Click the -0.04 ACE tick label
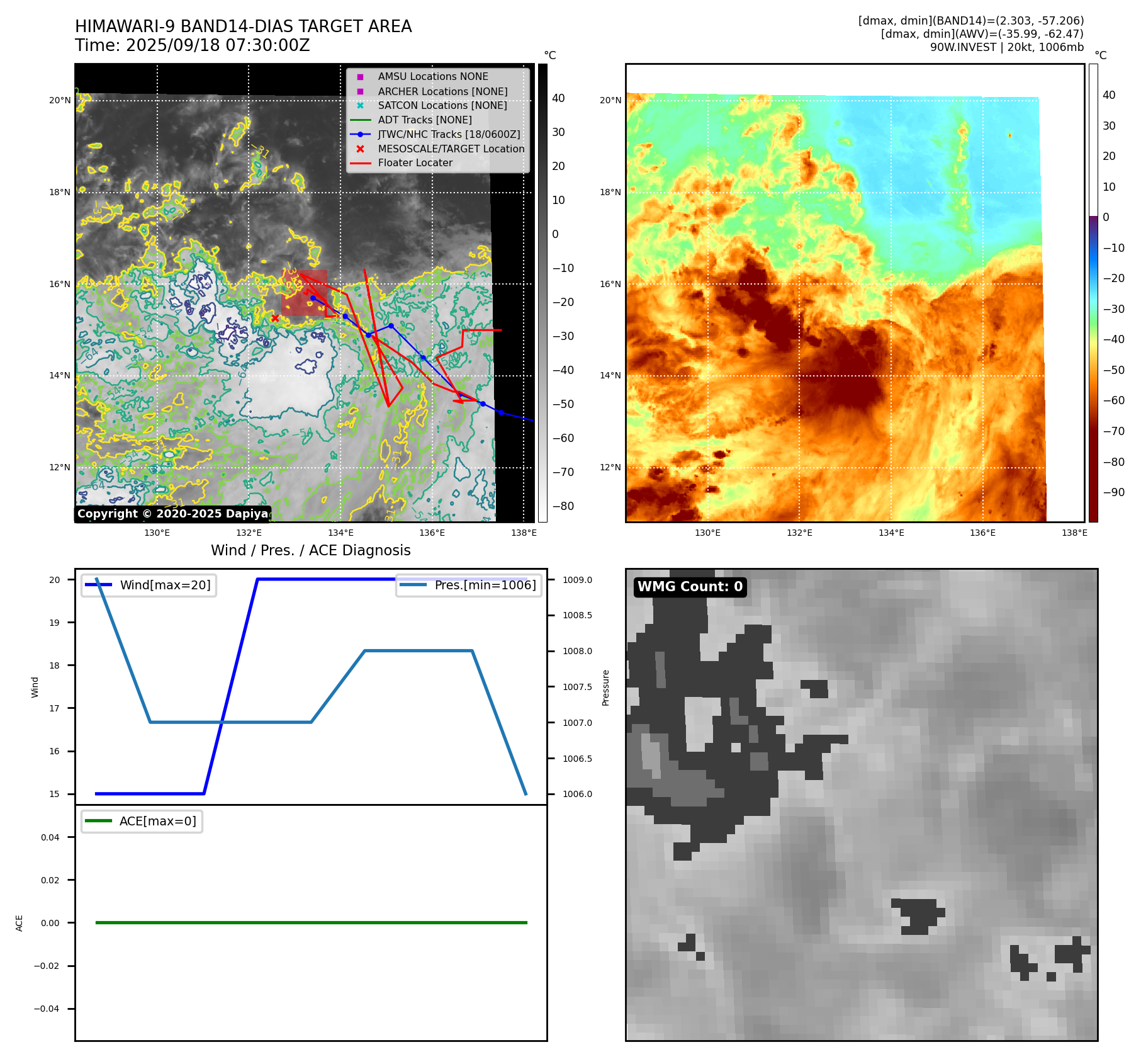1141x1064 pixels. pos(47,1009)
